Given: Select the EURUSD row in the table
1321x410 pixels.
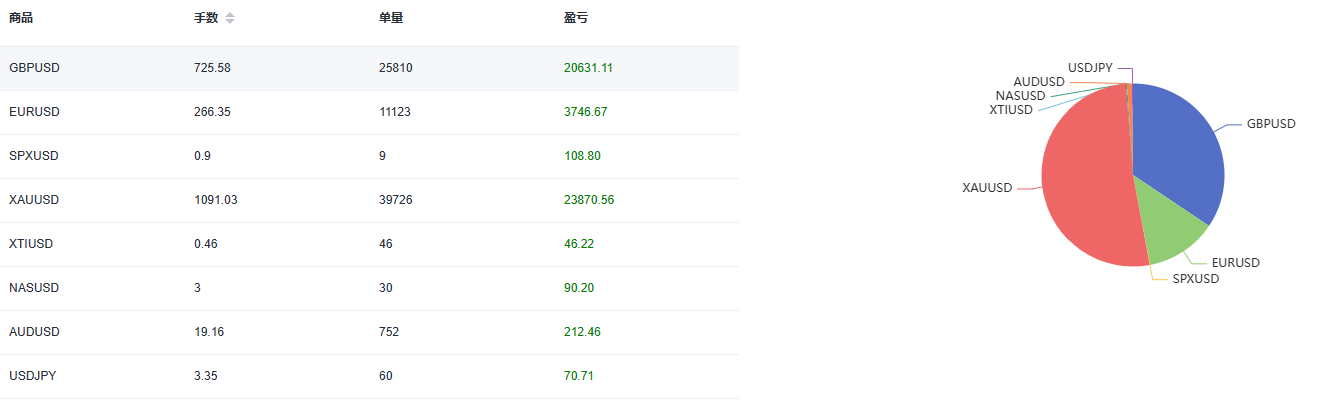Looking at the screenshot, I should [369, 112].
